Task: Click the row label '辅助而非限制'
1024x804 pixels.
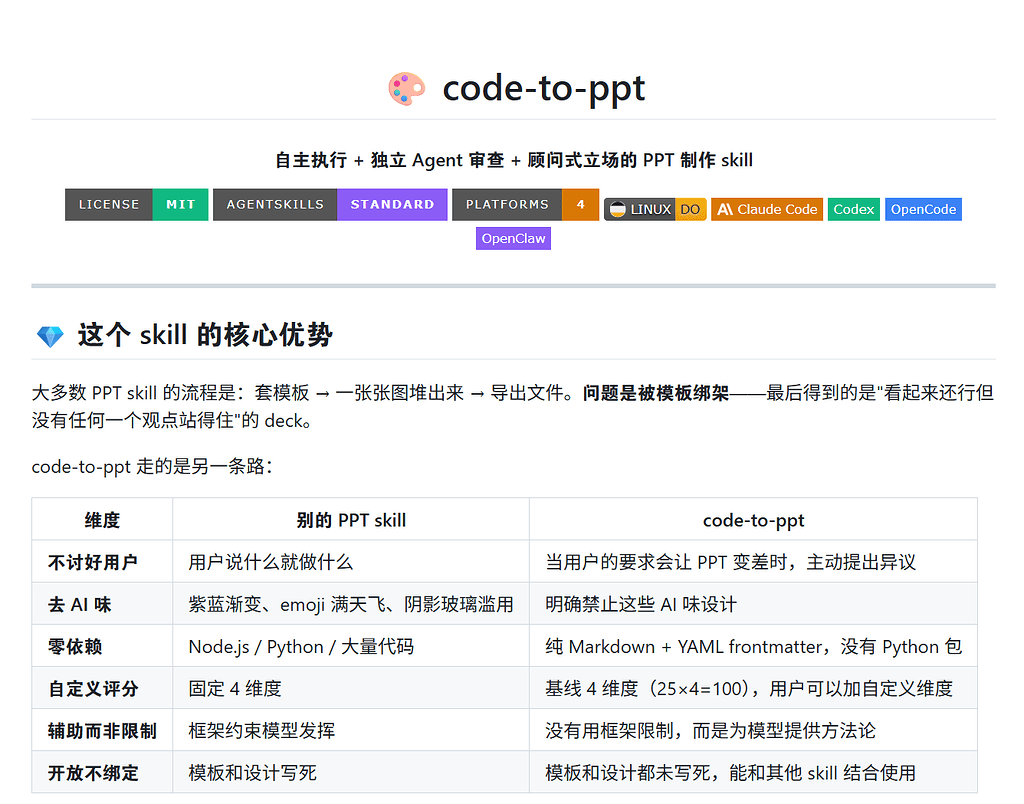Action: click(102, 731)
